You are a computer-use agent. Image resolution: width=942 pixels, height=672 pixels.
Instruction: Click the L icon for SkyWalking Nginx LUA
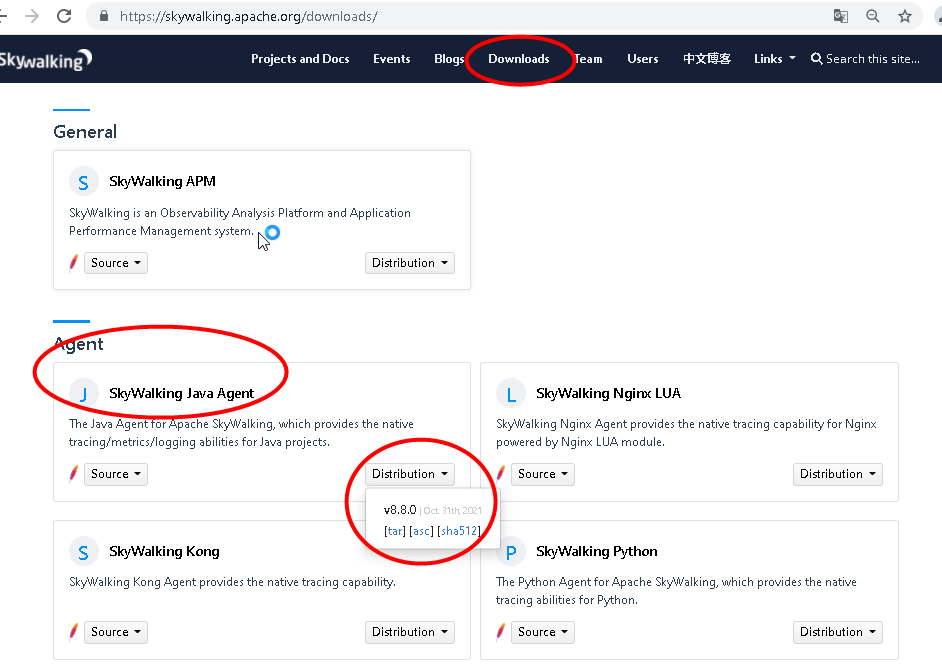(511, 393)
